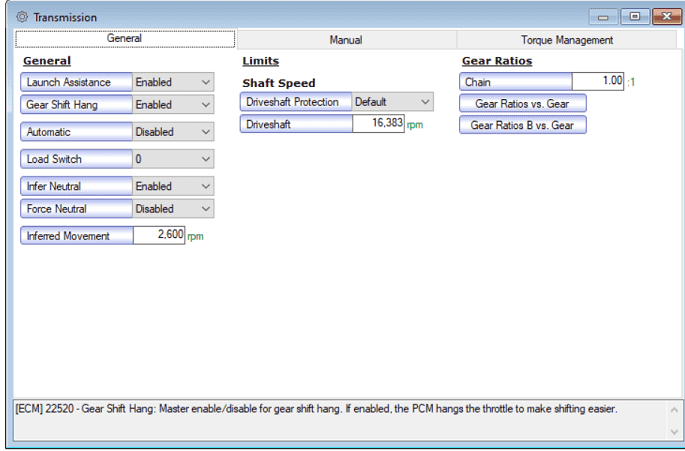Click the Shaft Speed subheading

pyautogui.click(x=279, y=83)
